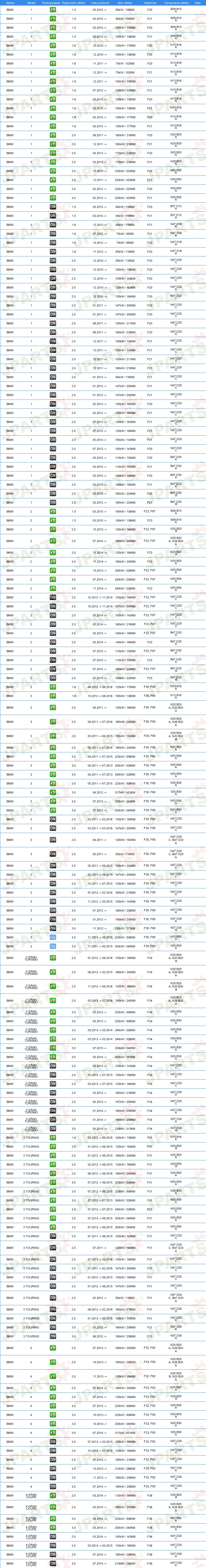Click the petrol icon in BMW 1 11.2010 125kW / 170KM row
This screenshot has width=206, height=1568.
[53, 46]
